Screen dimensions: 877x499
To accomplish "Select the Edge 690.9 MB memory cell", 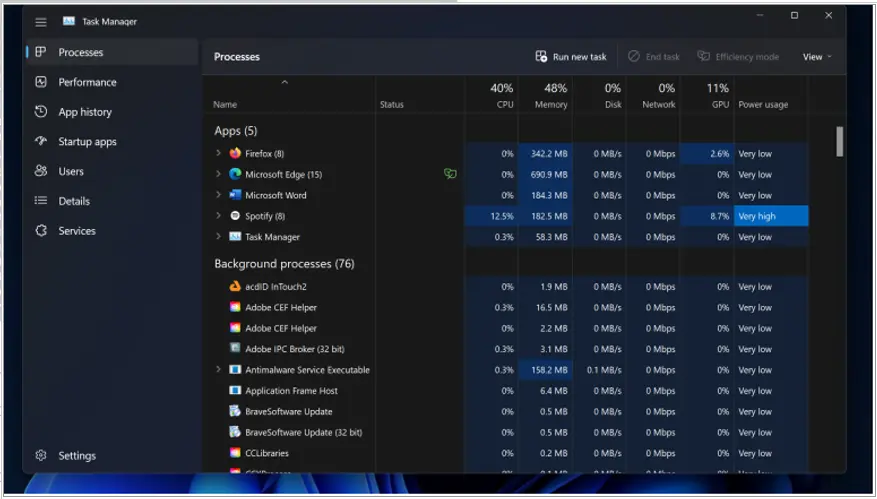I will pyautogui.click(x=545, y=174).
